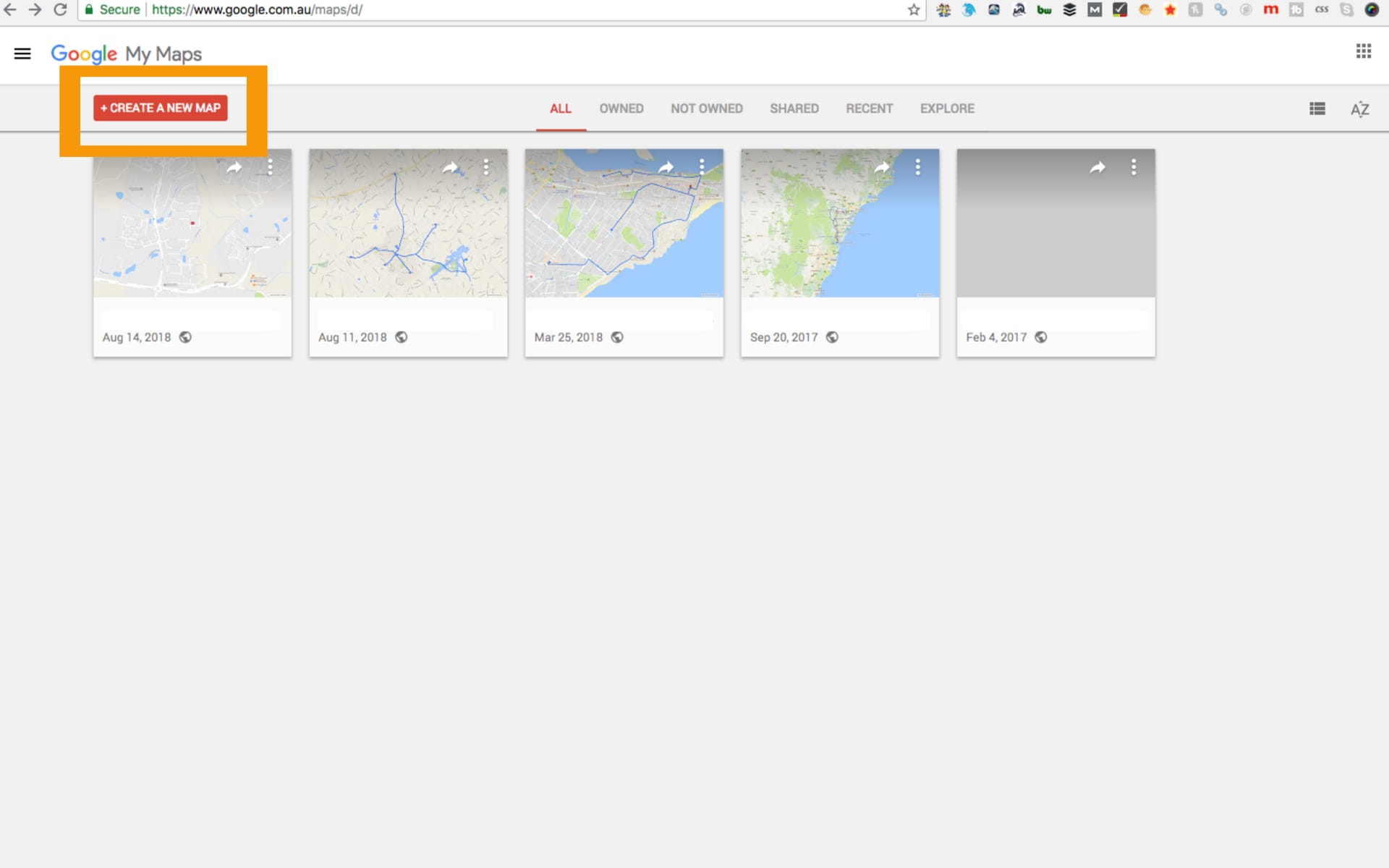Image resolution: width=1389 pixels, height=868 pixels.
Task: Open more options for Mar 25, 2018 map
Action: coord(702,167)
